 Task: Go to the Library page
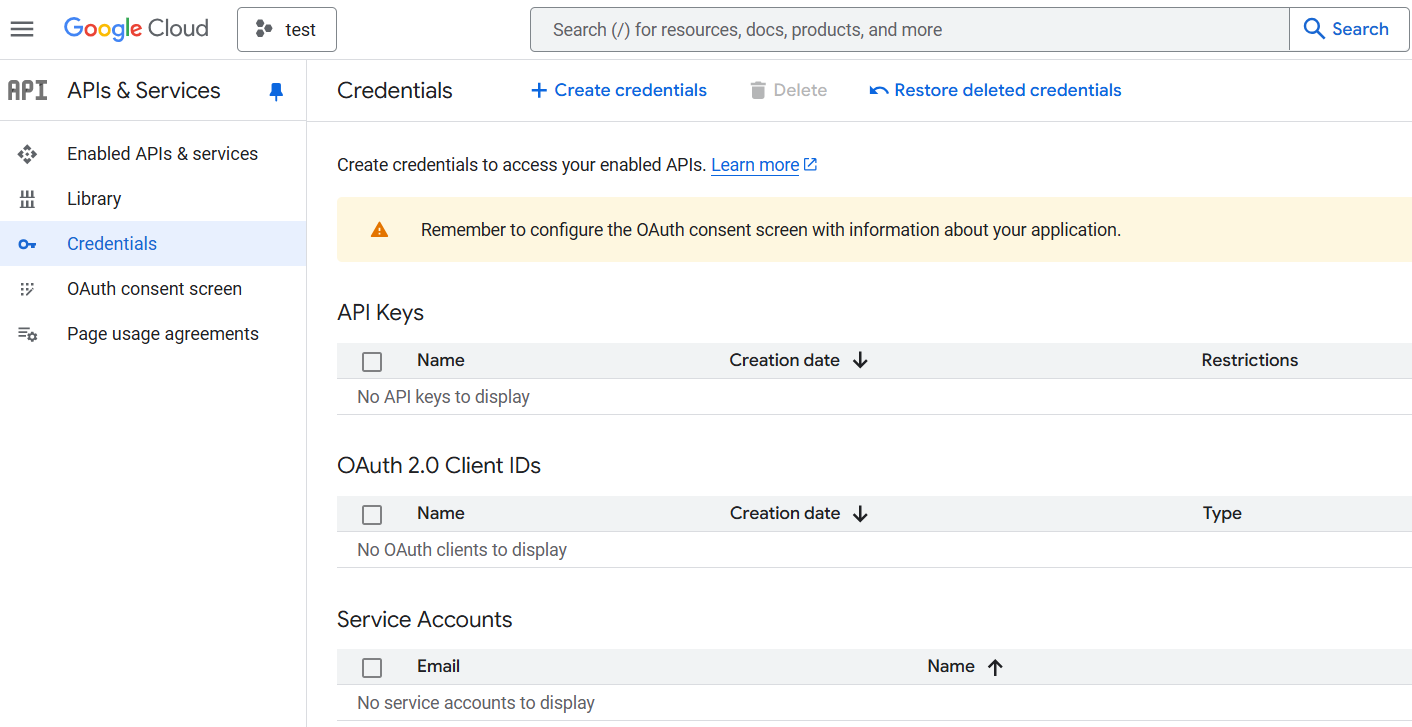coord(94,199)
